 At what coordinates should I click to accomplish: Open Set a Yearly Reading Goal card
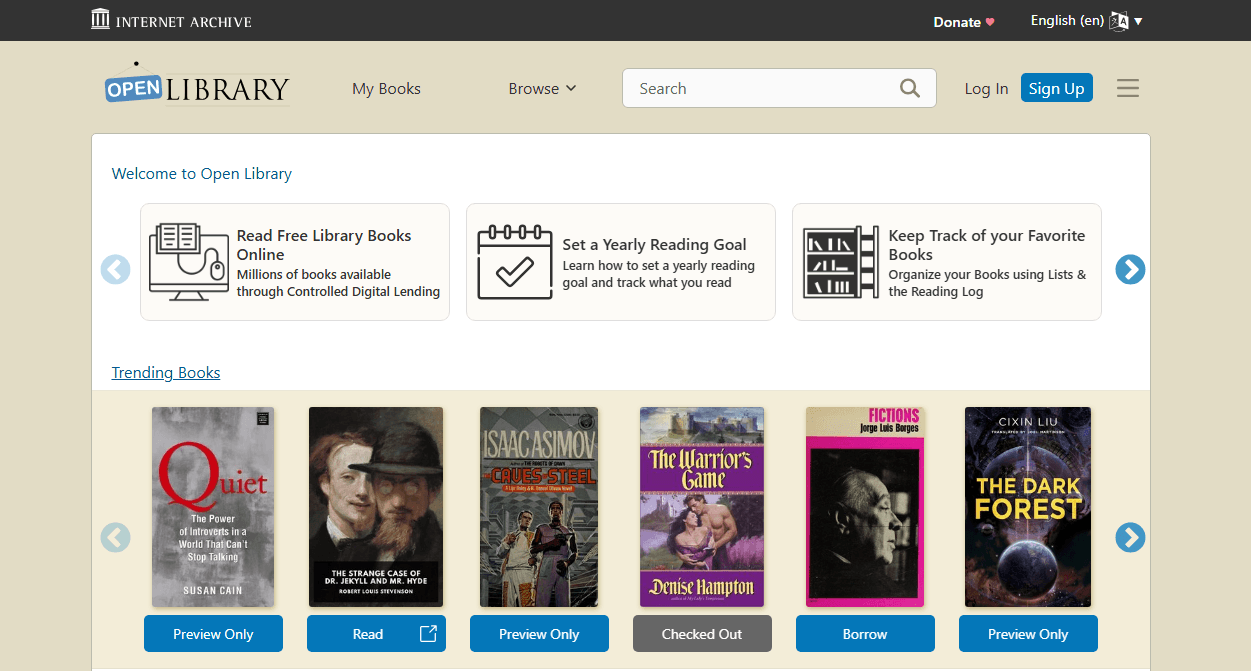pyautogui.click(x=621, y=262)
